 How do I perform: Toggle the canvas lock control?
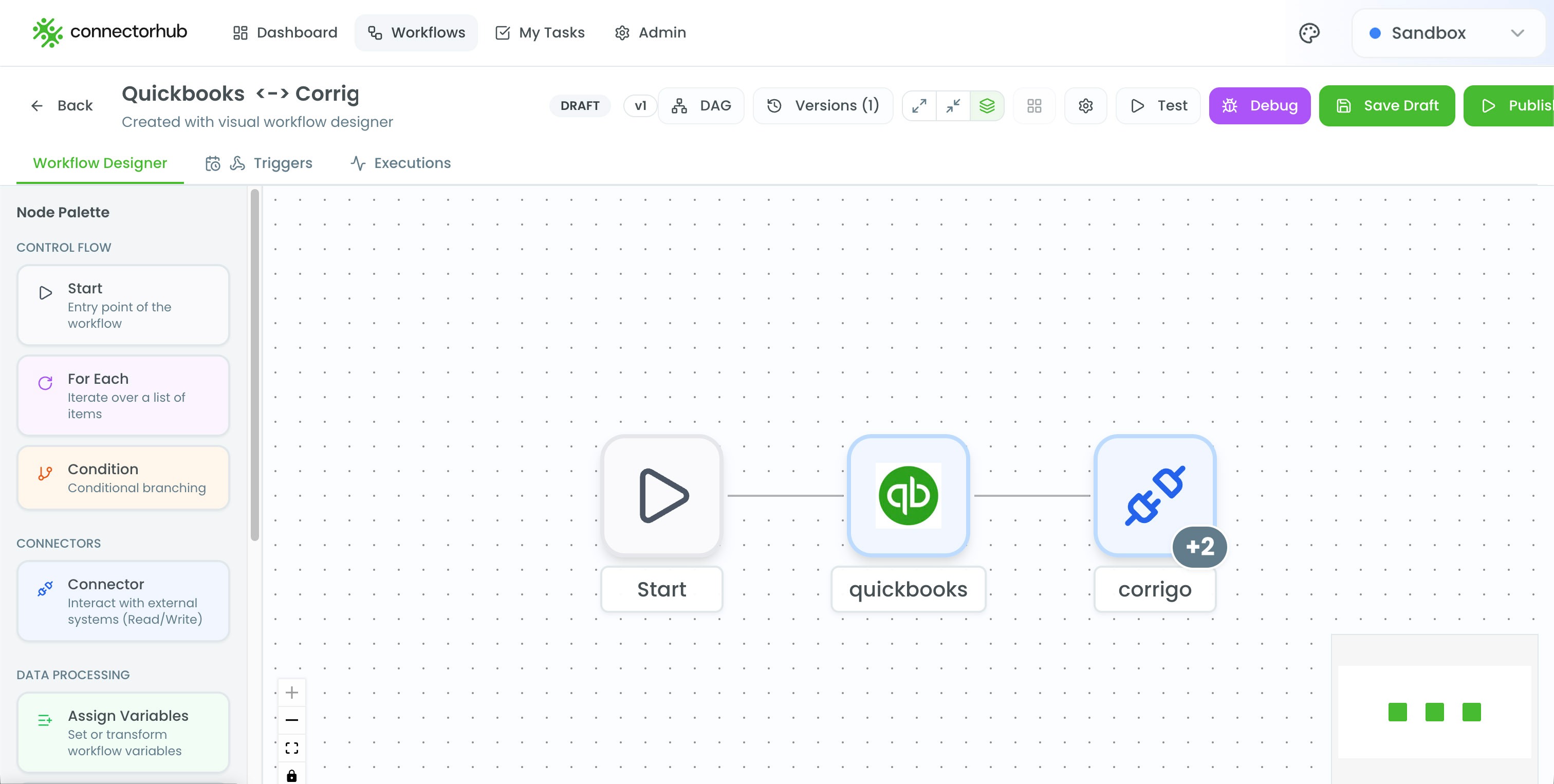click(x=291, y=776)
